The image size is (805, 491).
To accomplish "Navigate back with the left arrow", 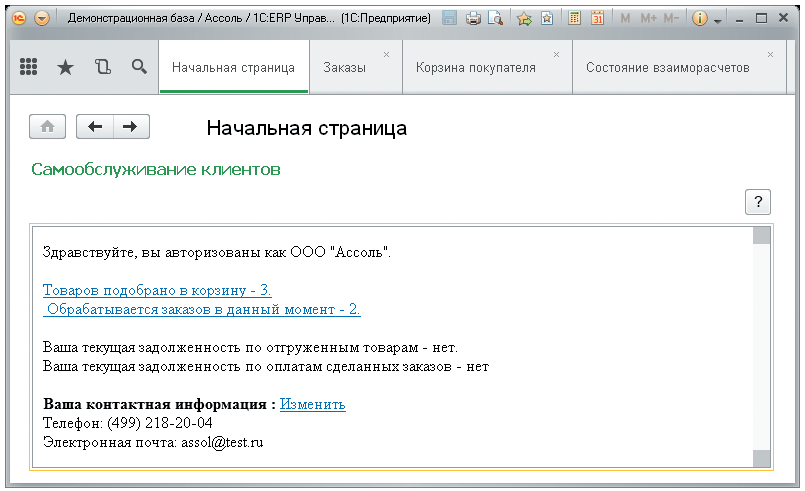I will [95, 127].
